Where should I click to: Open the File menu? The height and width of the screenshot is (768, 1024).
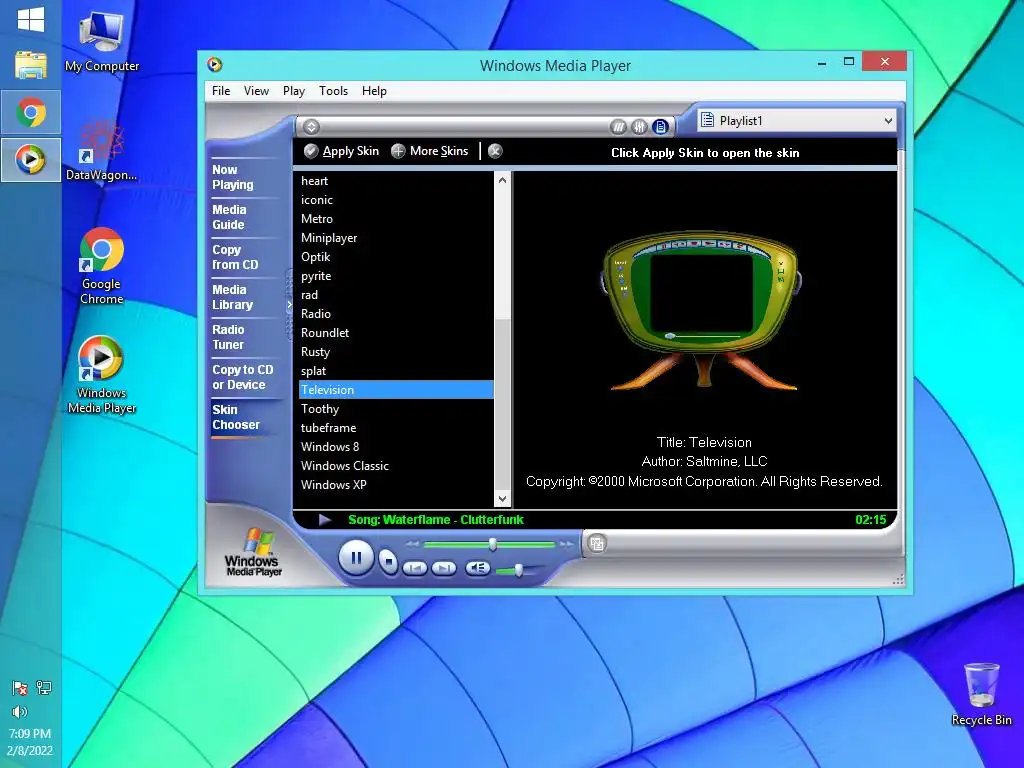click(x=221, y=91)
